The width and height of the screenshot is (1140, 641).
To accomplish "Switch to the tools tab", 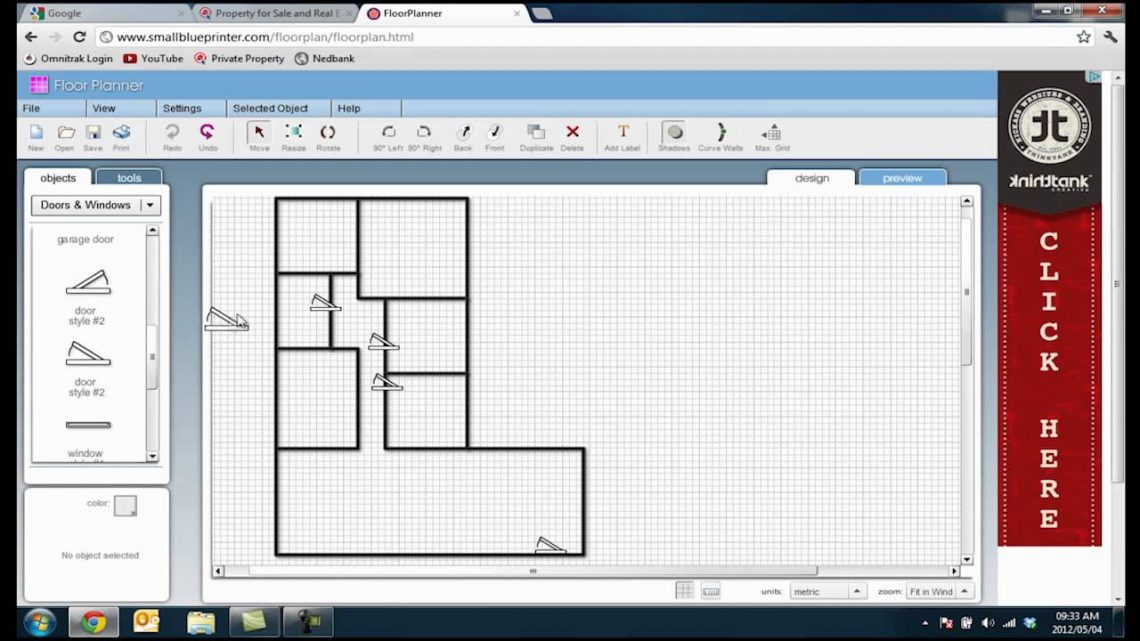I will [129, 178].
